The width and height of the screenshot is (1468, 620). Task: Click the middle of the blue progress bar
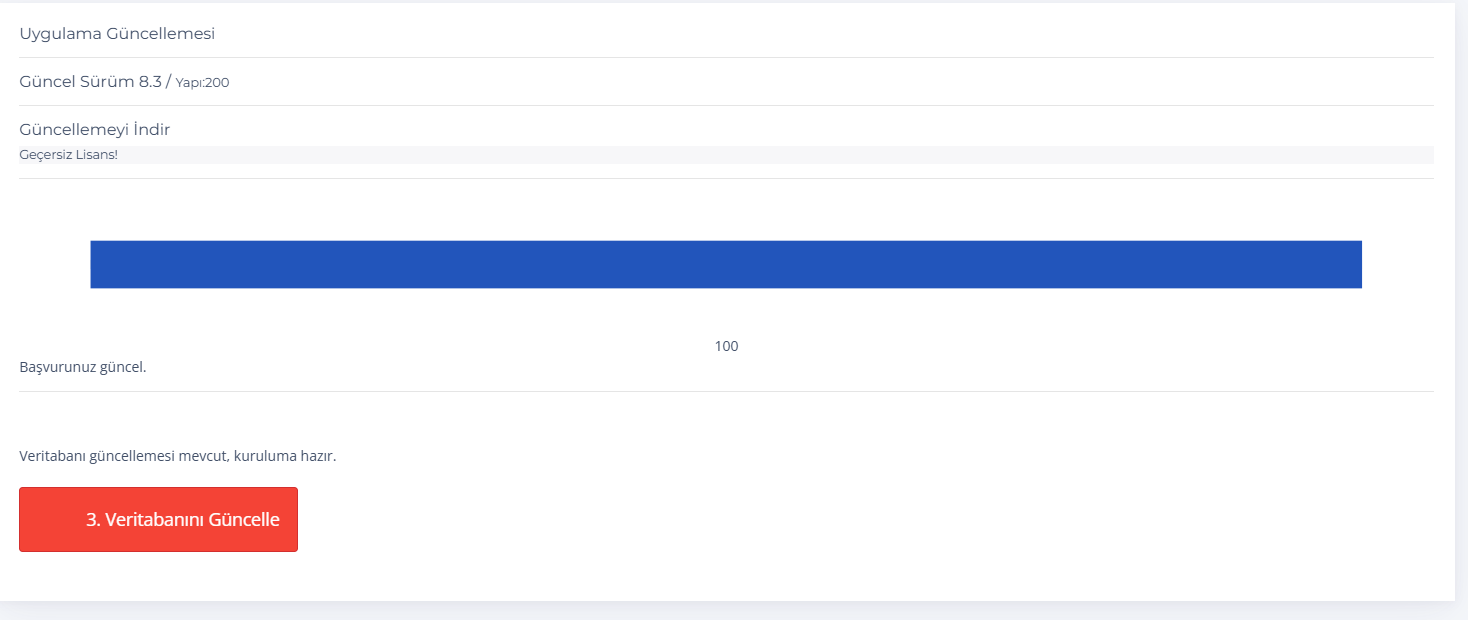click(726, 264)
